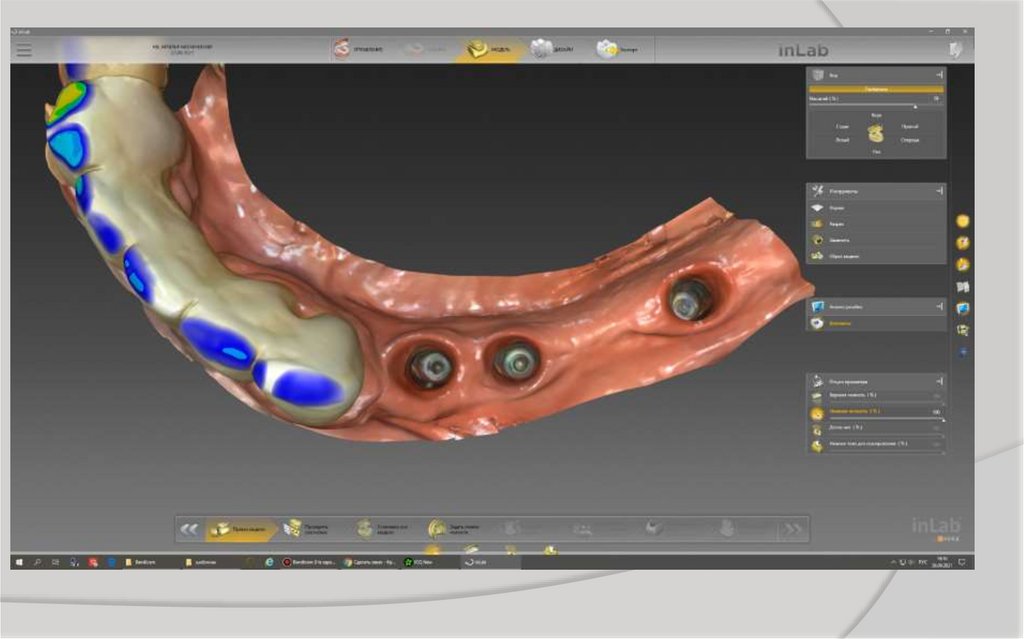This screenshot has height=639, width=1024.
Task: Open Windows Start menu on taskbar
Action: (x=19, y=562)
